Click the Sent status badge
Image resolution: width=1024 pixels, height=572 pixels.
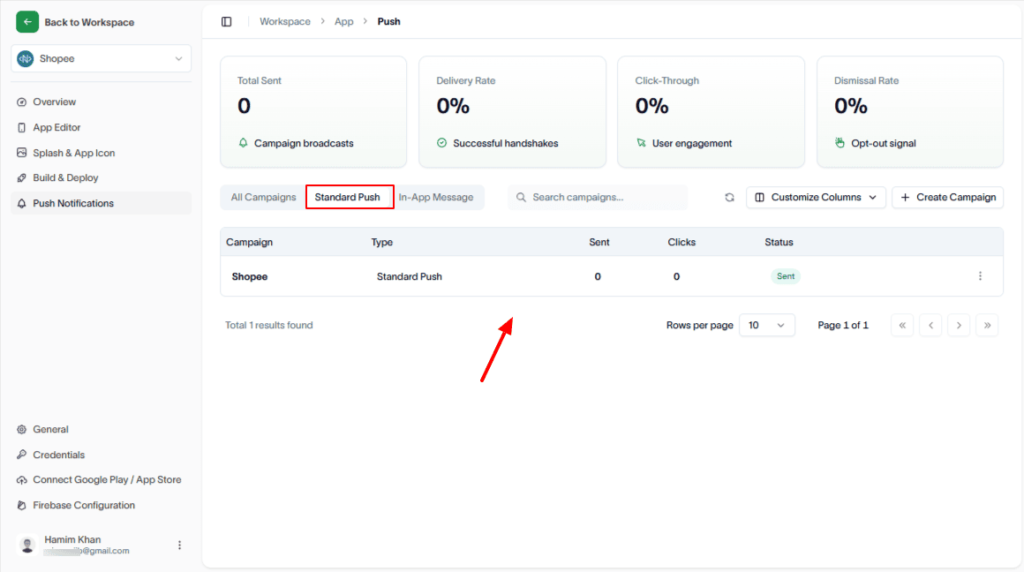786,276
